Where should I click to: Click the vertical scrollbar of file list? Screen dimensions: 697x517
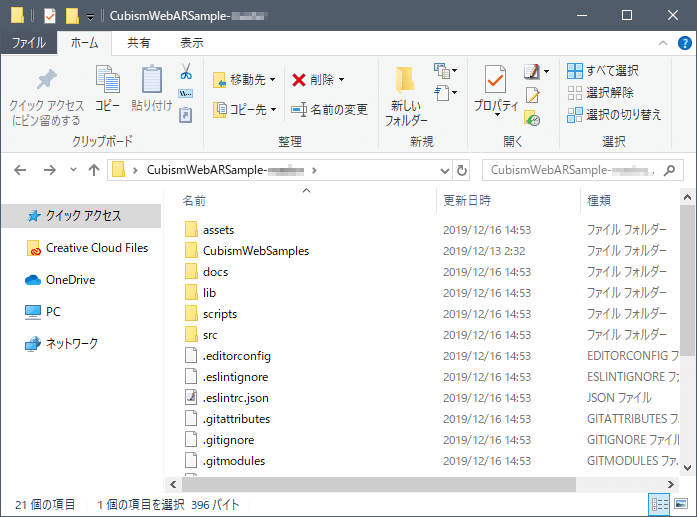687,280
